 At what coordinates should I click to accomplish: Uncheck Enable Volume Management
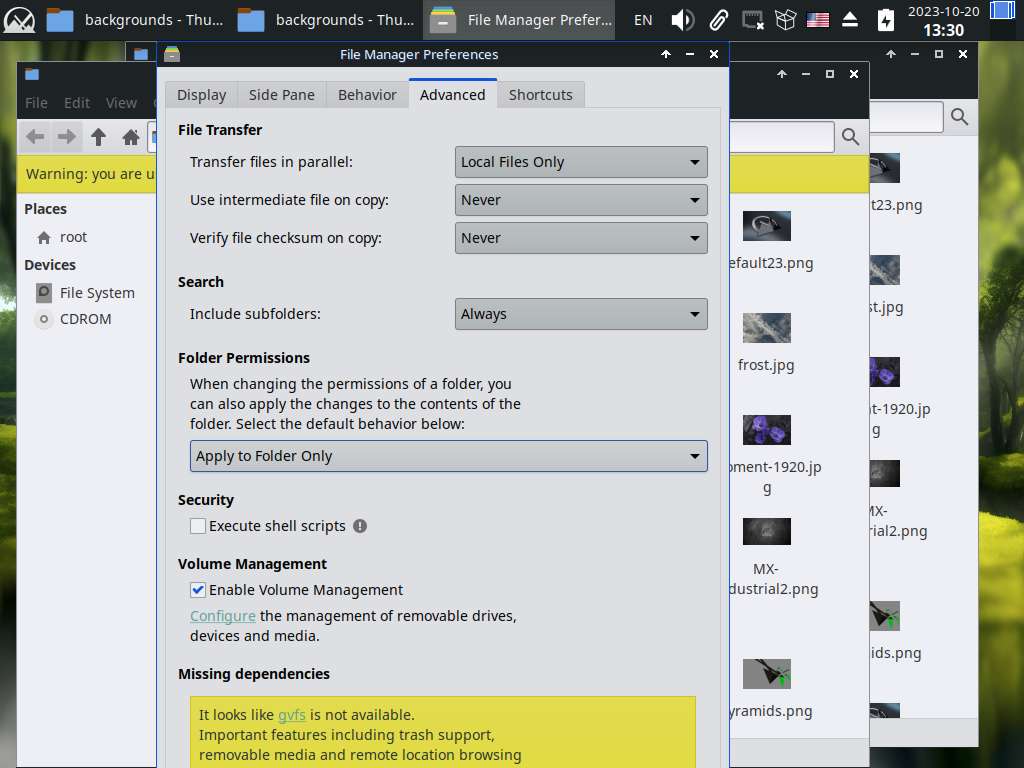pyautogui.click(x=198, y=590)
